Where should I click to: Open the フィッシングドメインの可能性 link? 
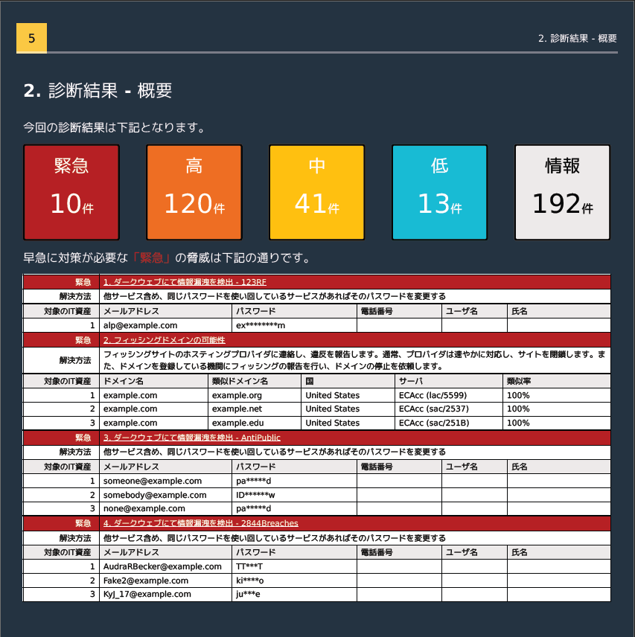coord(164,340)
